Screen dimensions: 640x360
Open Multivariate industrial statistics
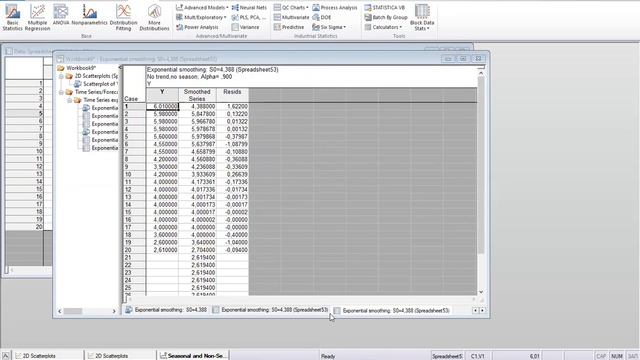pos(291,17)
